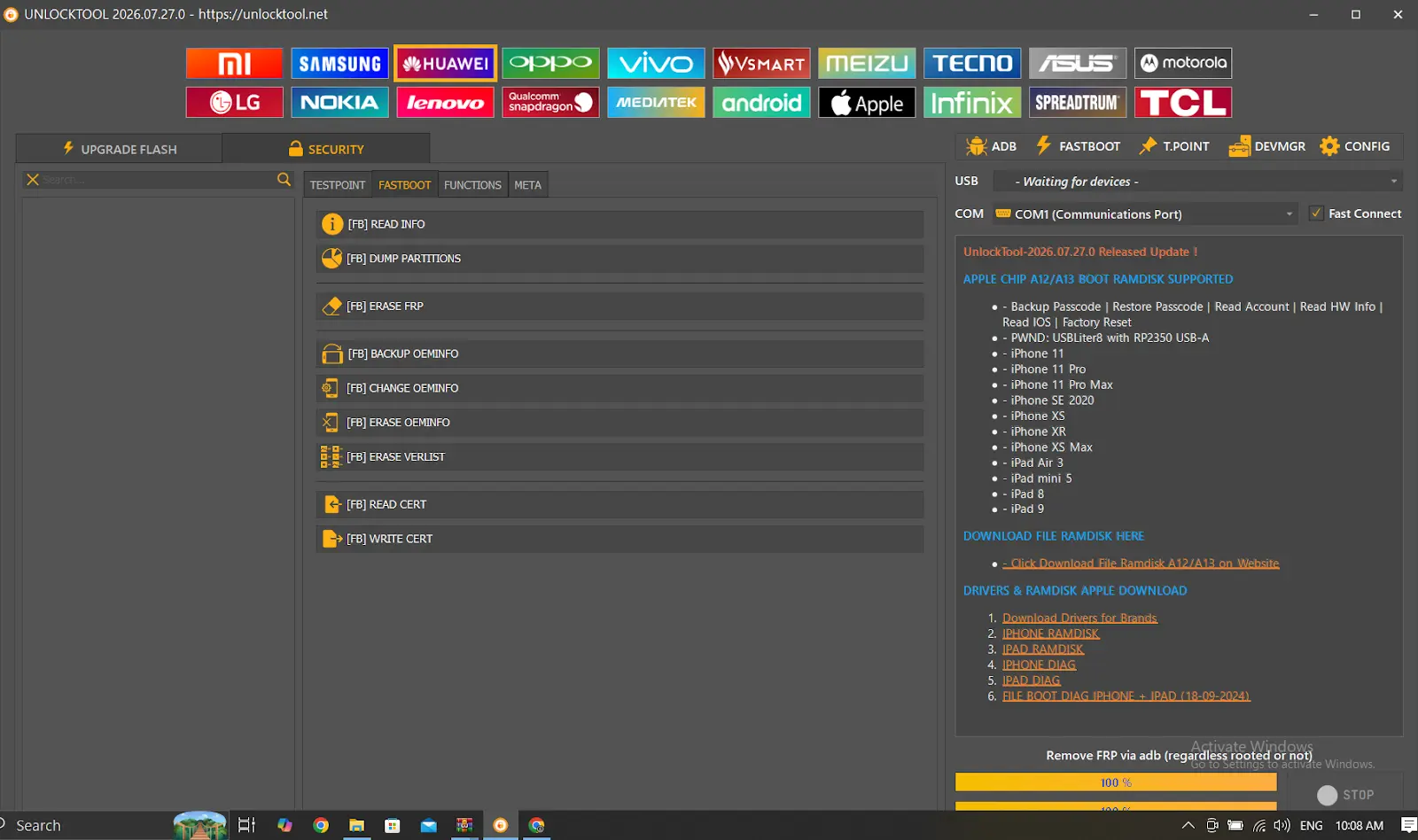
Task: Select the Apple brand logo
Action: point(867,102)
